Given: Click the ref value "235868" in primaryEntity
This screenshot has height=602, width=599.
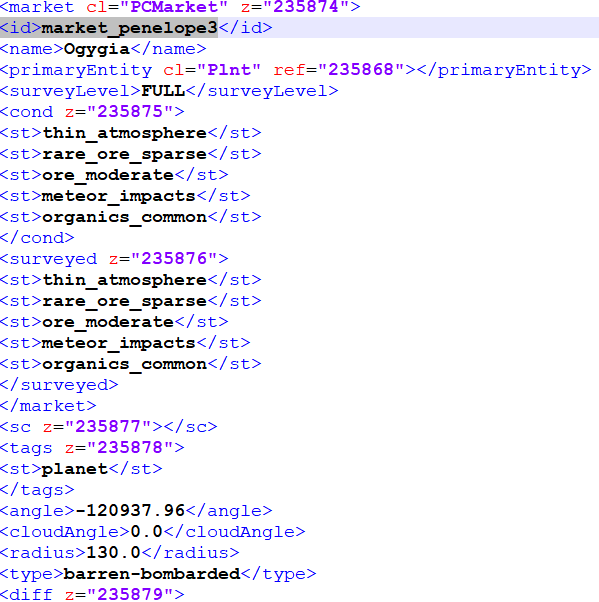Looking at the screenshot, I should (361, 70).
